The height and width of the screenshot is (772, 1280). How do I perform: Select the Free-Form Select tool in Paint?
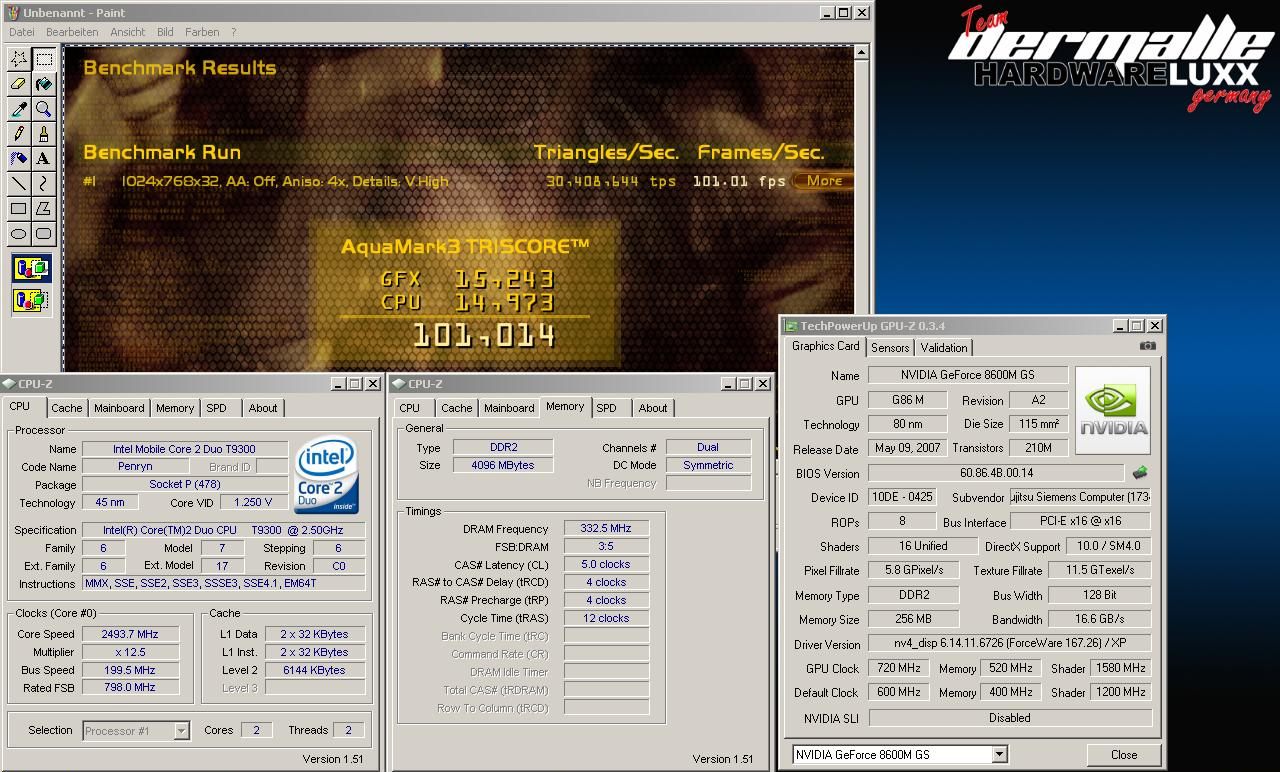(18, 59)
